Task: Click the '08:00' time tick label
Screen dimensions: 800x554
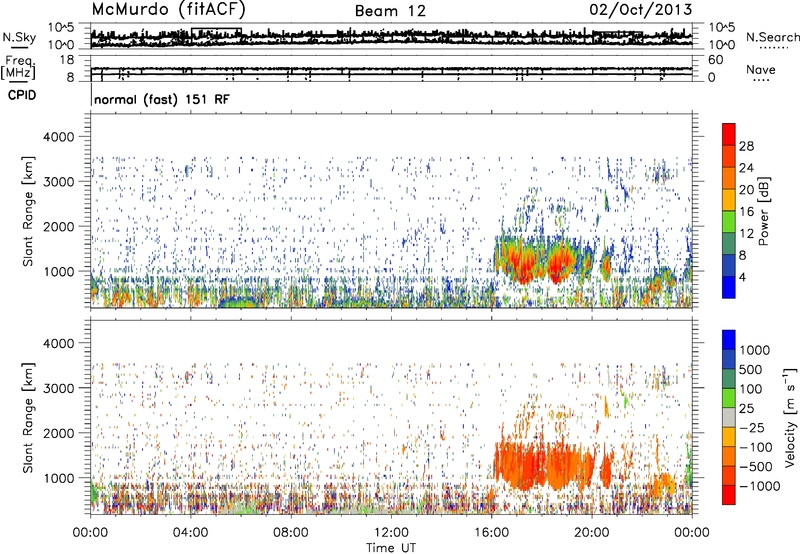Action: click(x=290, y=533)
